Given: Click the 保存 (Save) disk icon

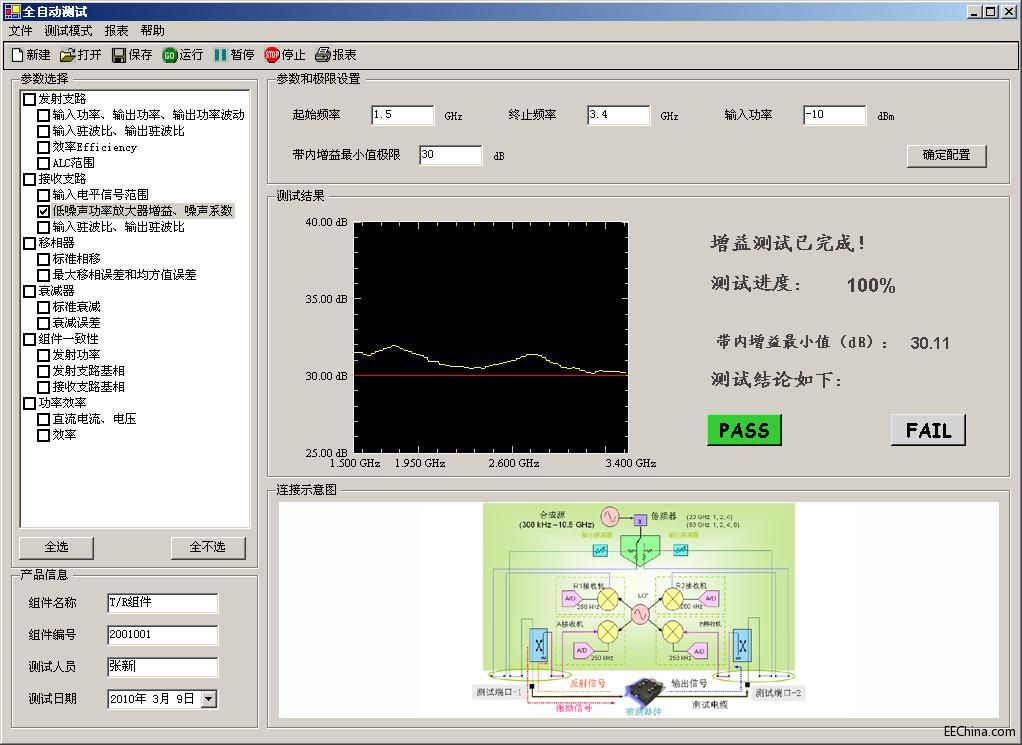Looking at the screenshot, I should [x=119, y=55].
